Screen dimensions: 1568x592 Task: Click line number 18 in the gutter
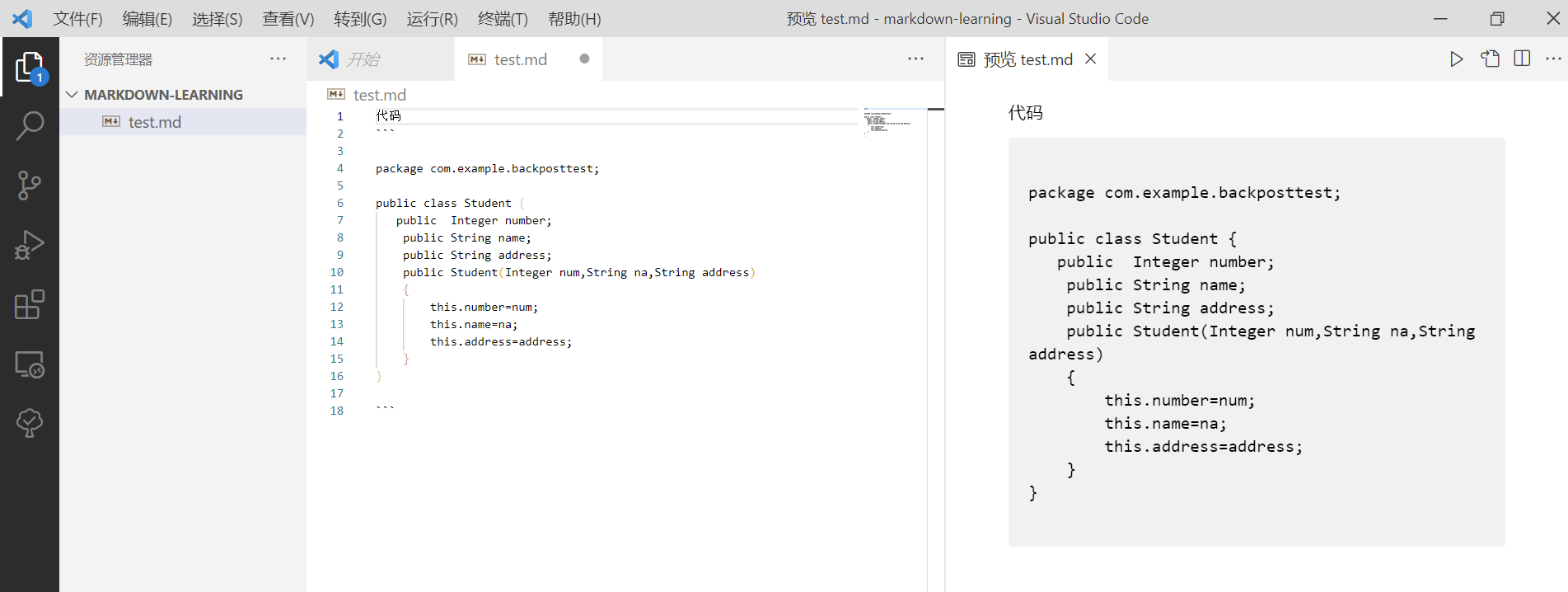(x=337, y=411)
